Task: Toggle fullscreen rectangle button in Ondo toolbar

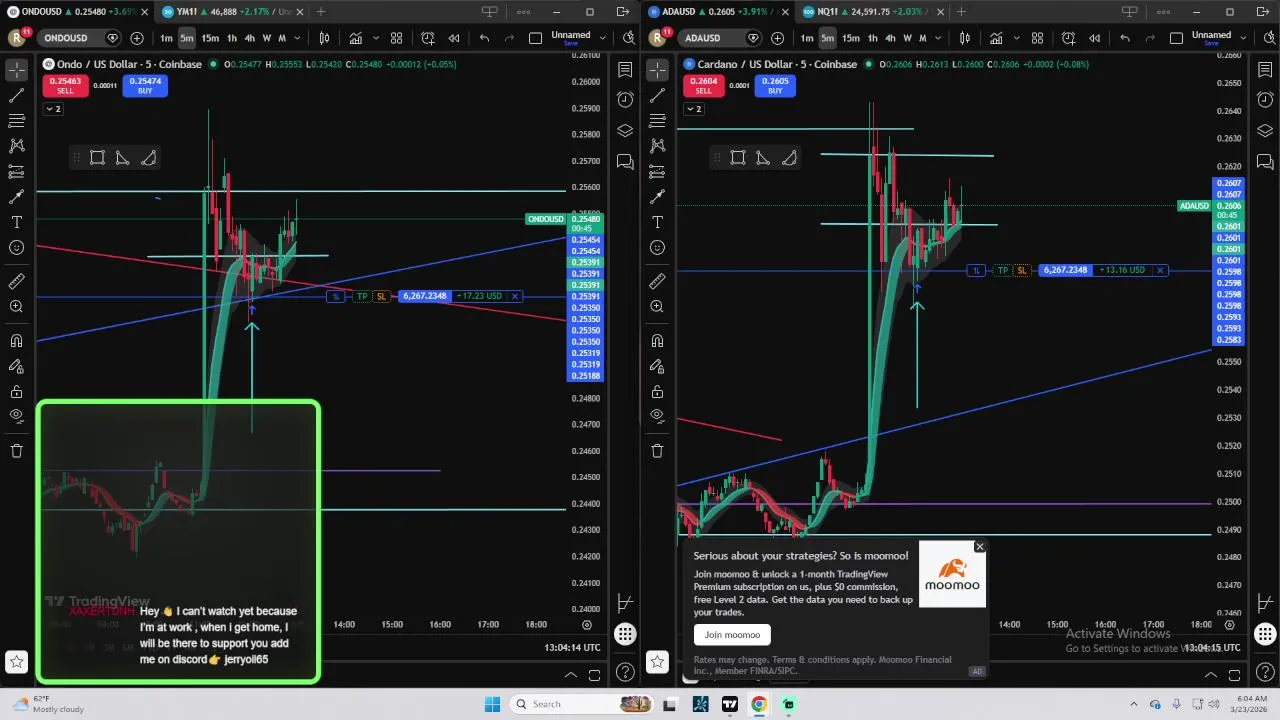Action: [x=535, y=38]
